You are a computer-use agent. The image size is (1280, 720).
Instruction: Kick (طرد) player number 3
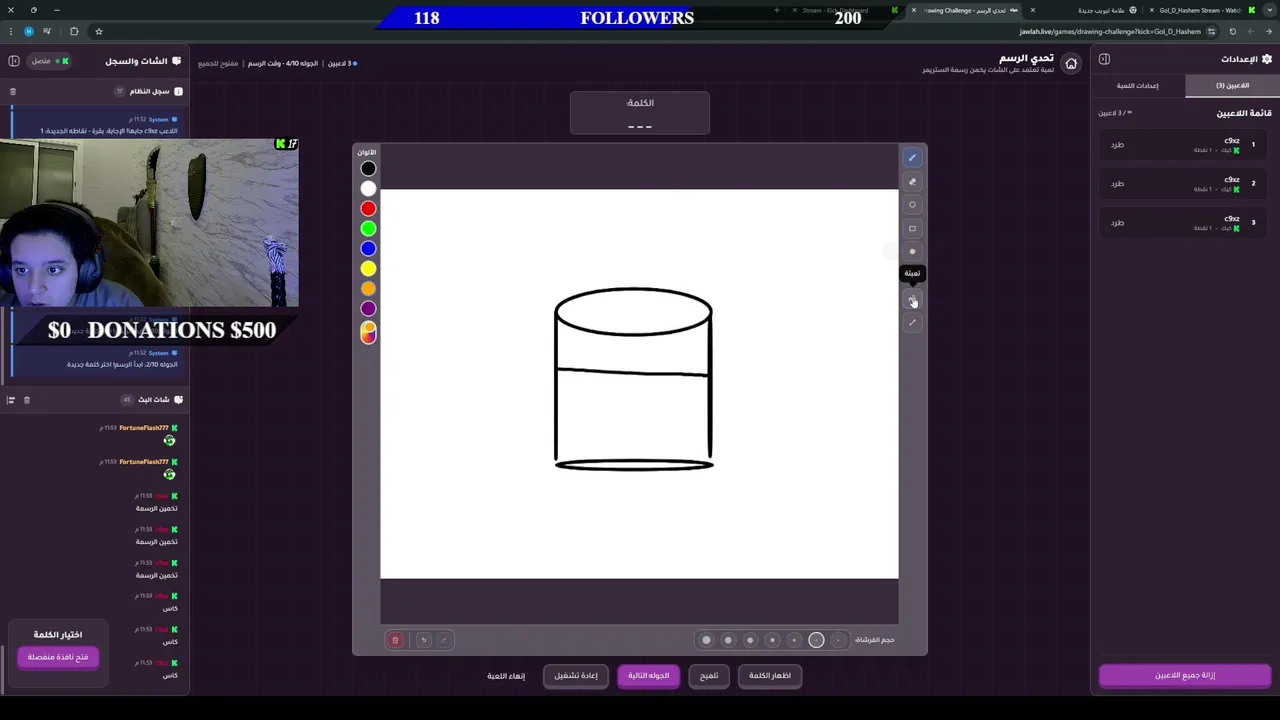pyautogui.click(x=1117, y=223)
